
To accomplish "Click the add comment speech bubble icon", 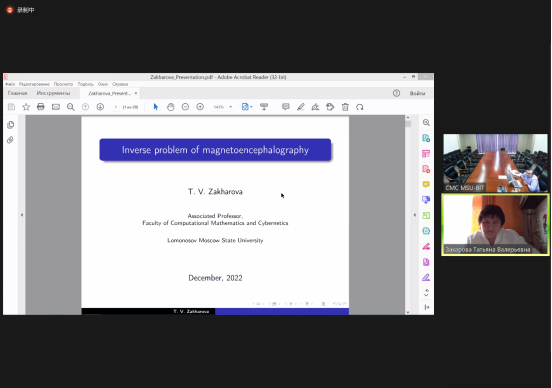I will 286,107.
